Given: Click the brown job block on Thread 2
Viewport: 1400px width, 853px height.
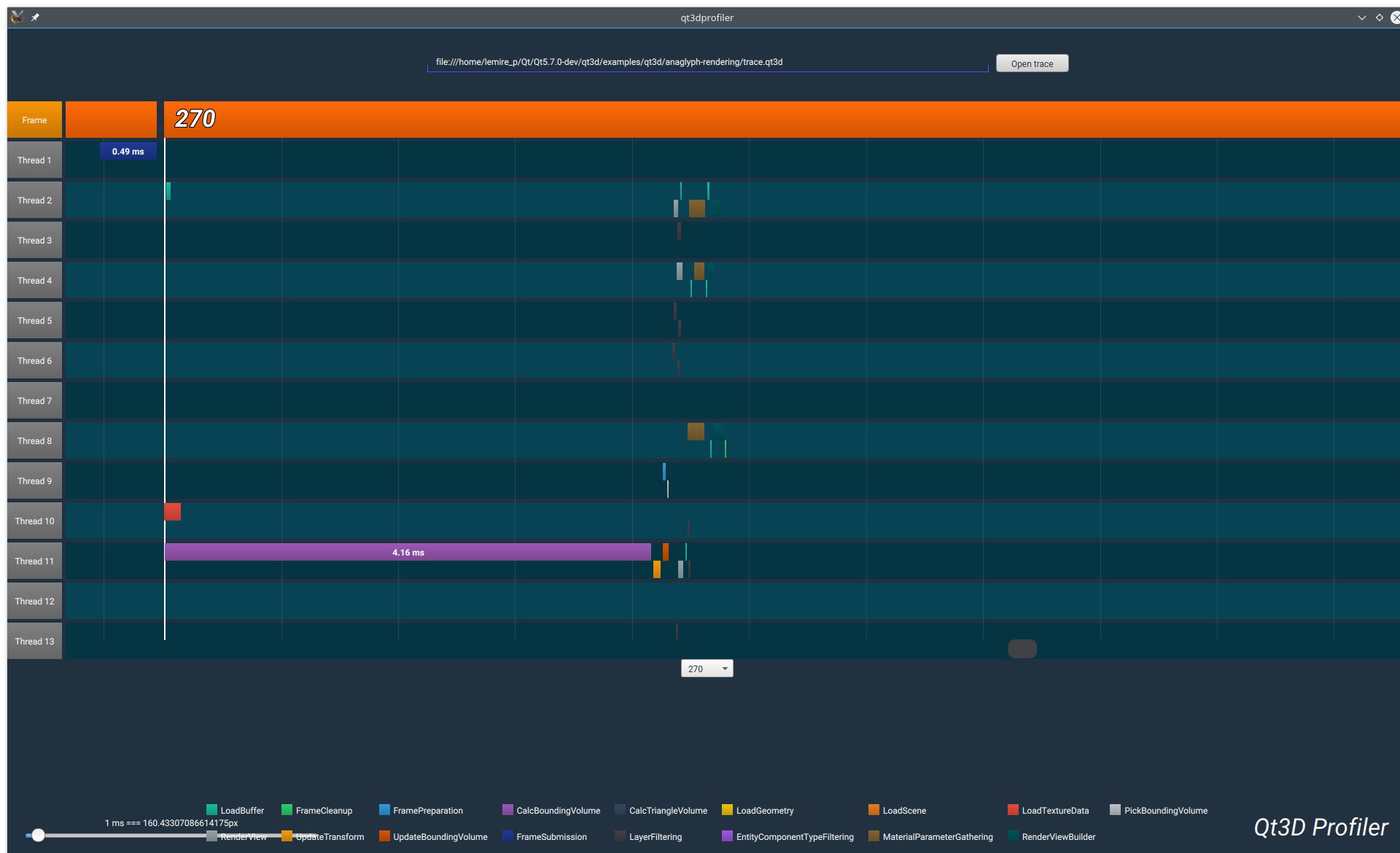Looking at the screenshot, I should tap(697, 209).
